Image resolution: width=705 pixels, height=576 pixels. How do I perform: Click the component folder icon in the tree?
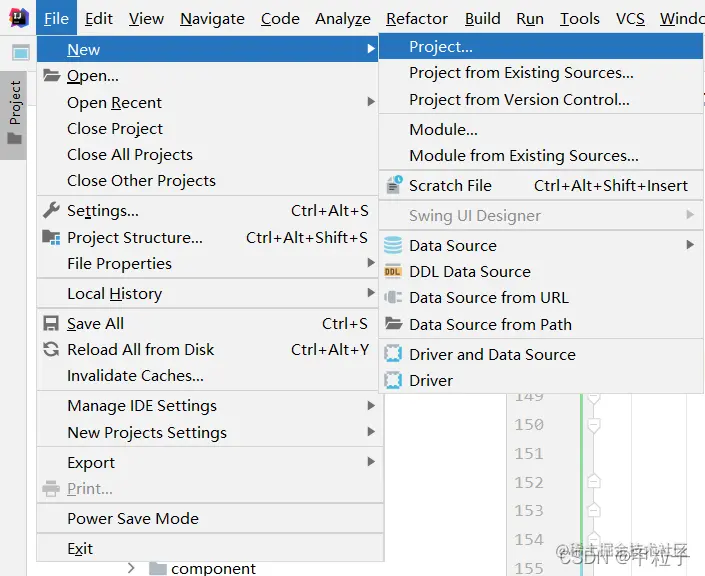pos(158,569)
